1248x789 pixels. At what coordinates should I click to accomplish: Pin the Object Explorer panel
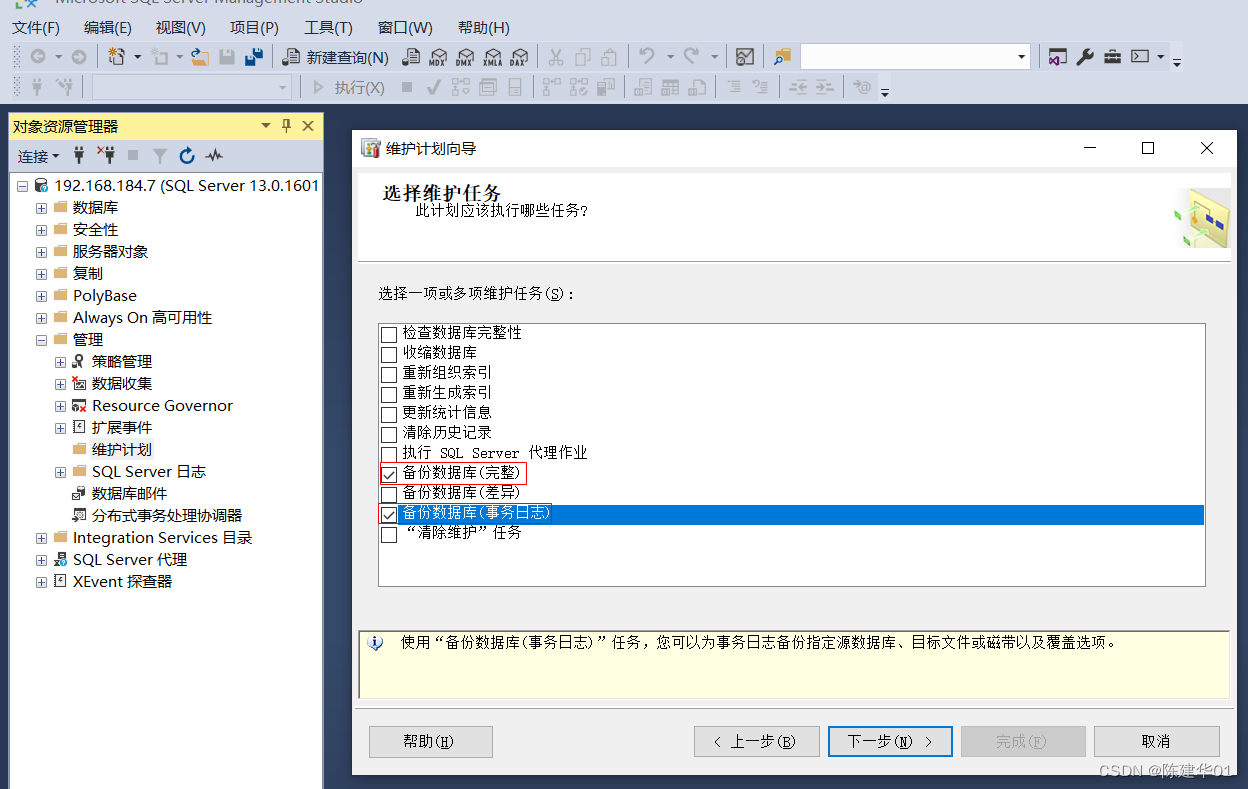287,125
